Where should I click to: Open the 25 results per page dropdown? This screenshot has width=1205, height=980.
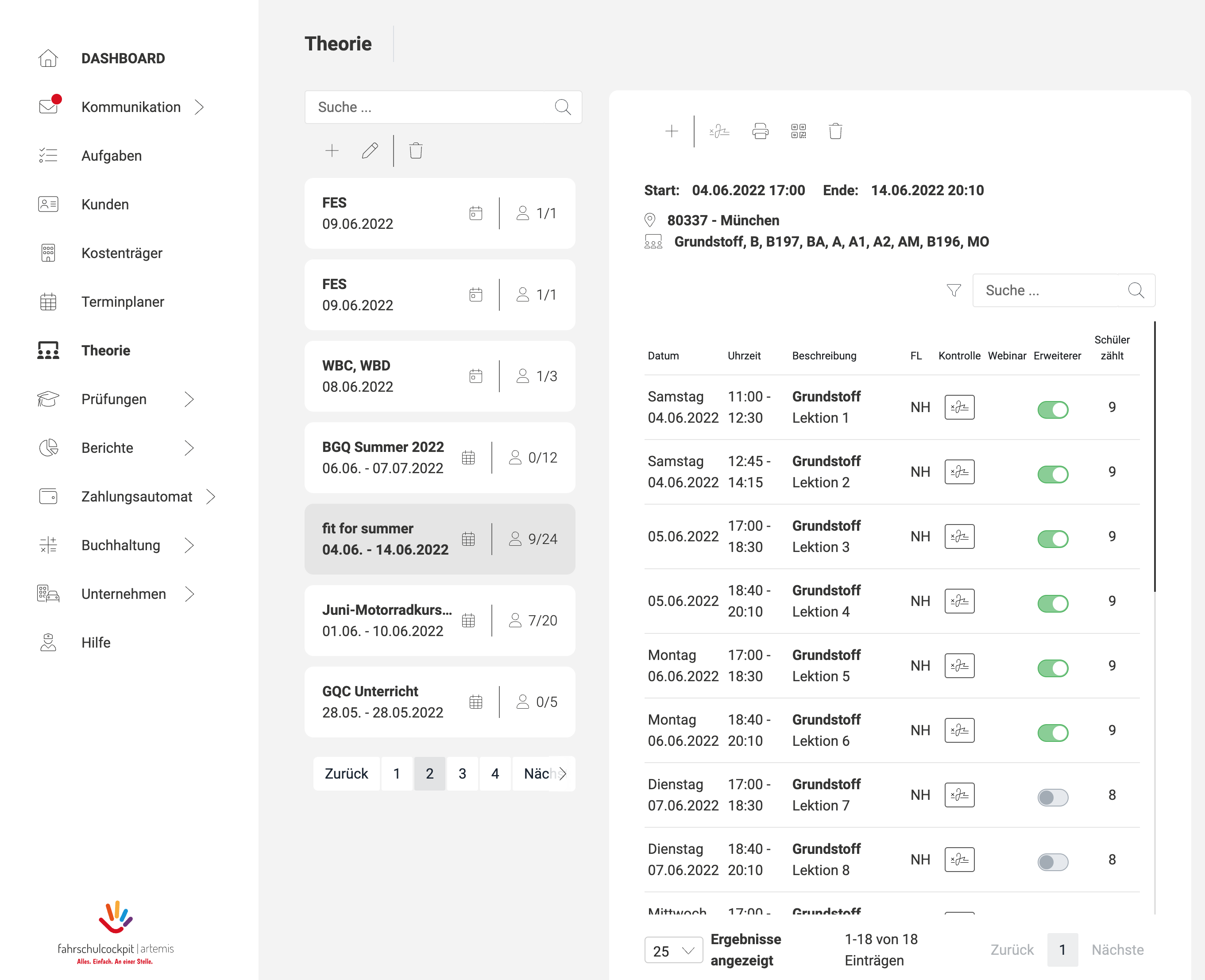(673, 951)
